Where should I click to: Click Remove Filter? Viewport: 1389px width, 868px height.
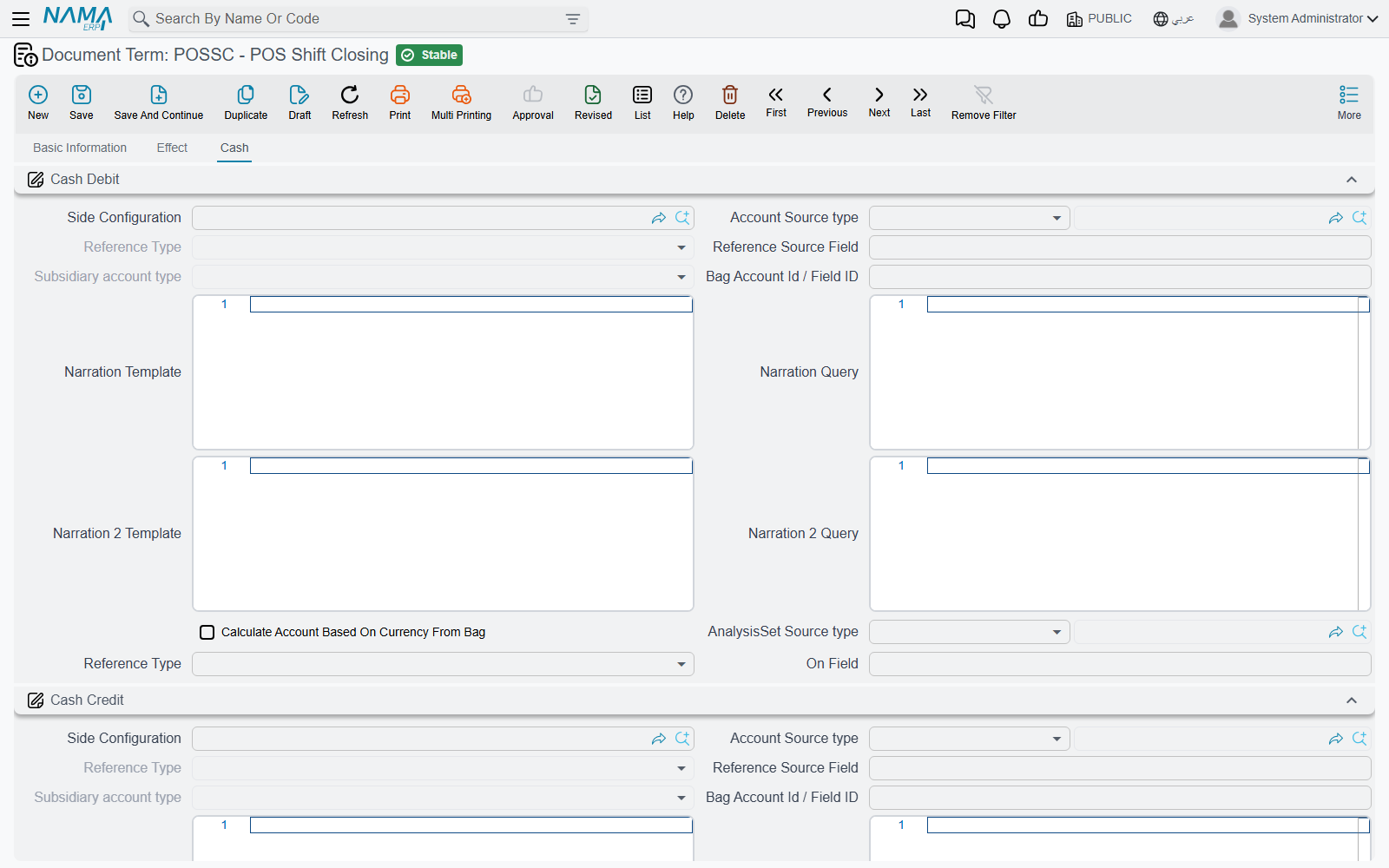[x=984, y=102]
